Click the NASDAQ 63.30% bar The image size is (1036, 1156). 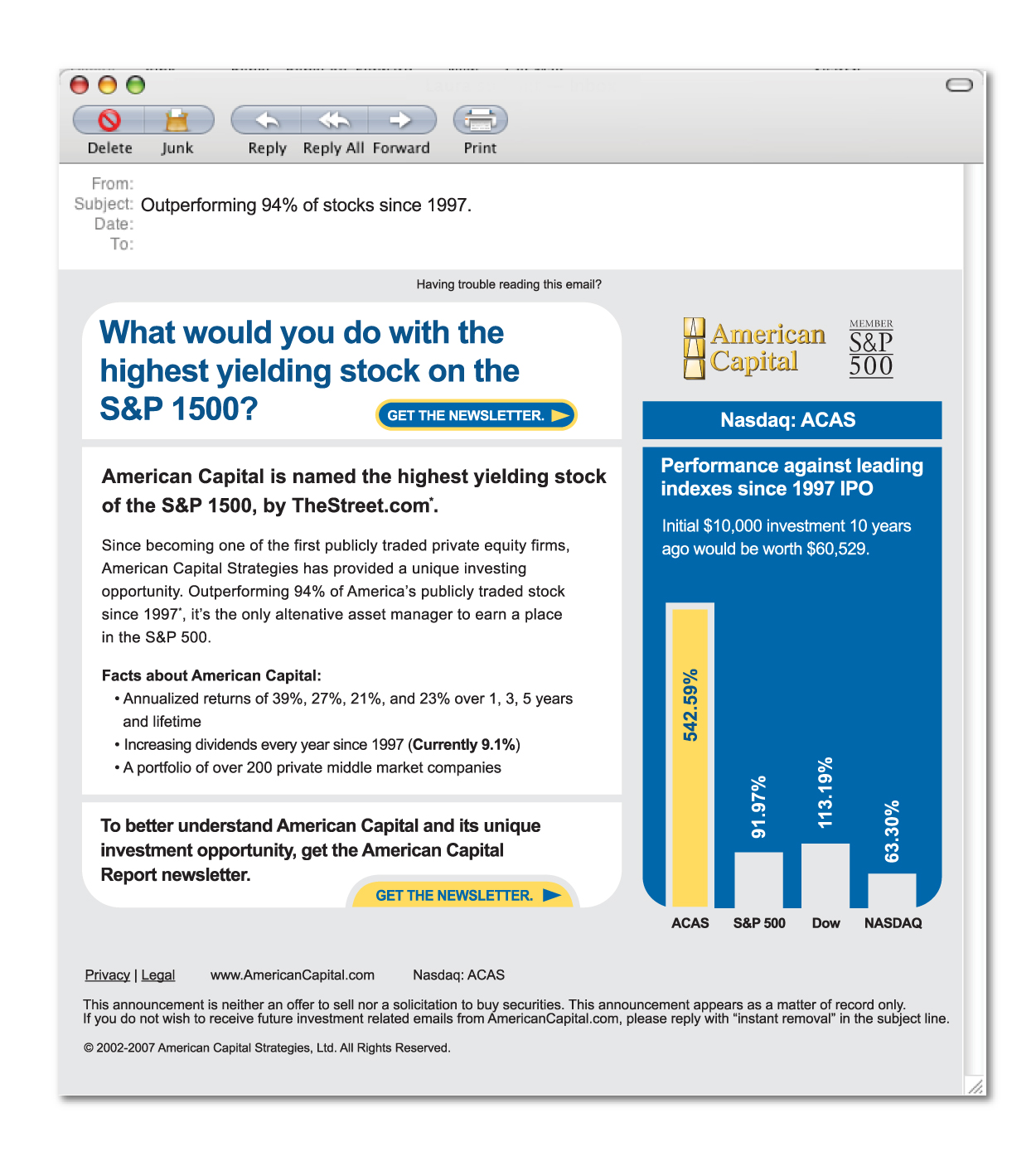(x=892, y=890)
